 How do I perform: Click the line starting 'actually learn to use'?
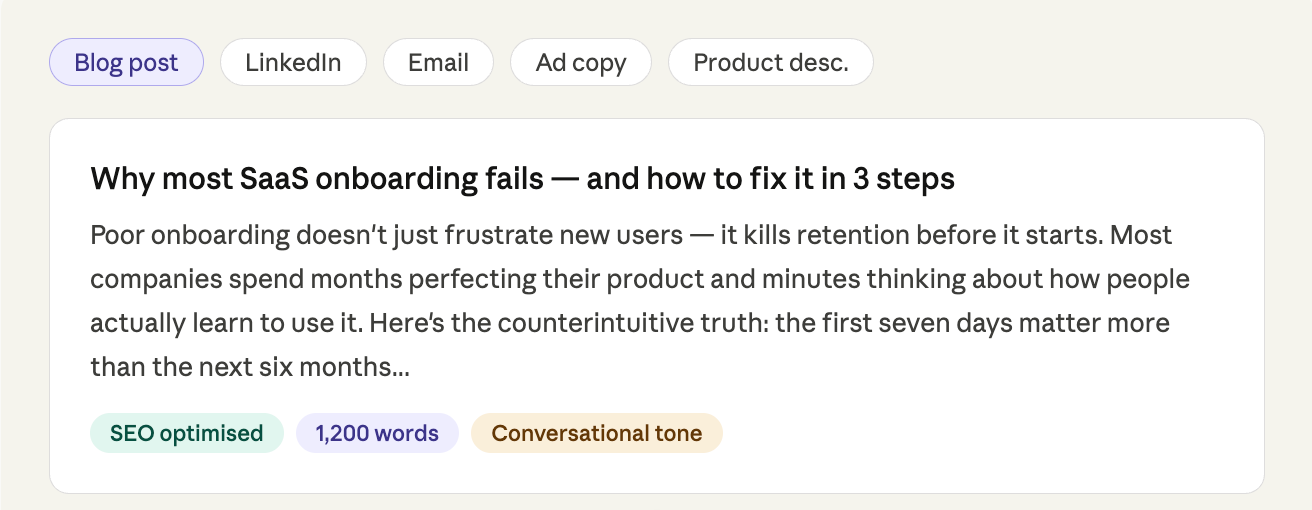[629, 324]
